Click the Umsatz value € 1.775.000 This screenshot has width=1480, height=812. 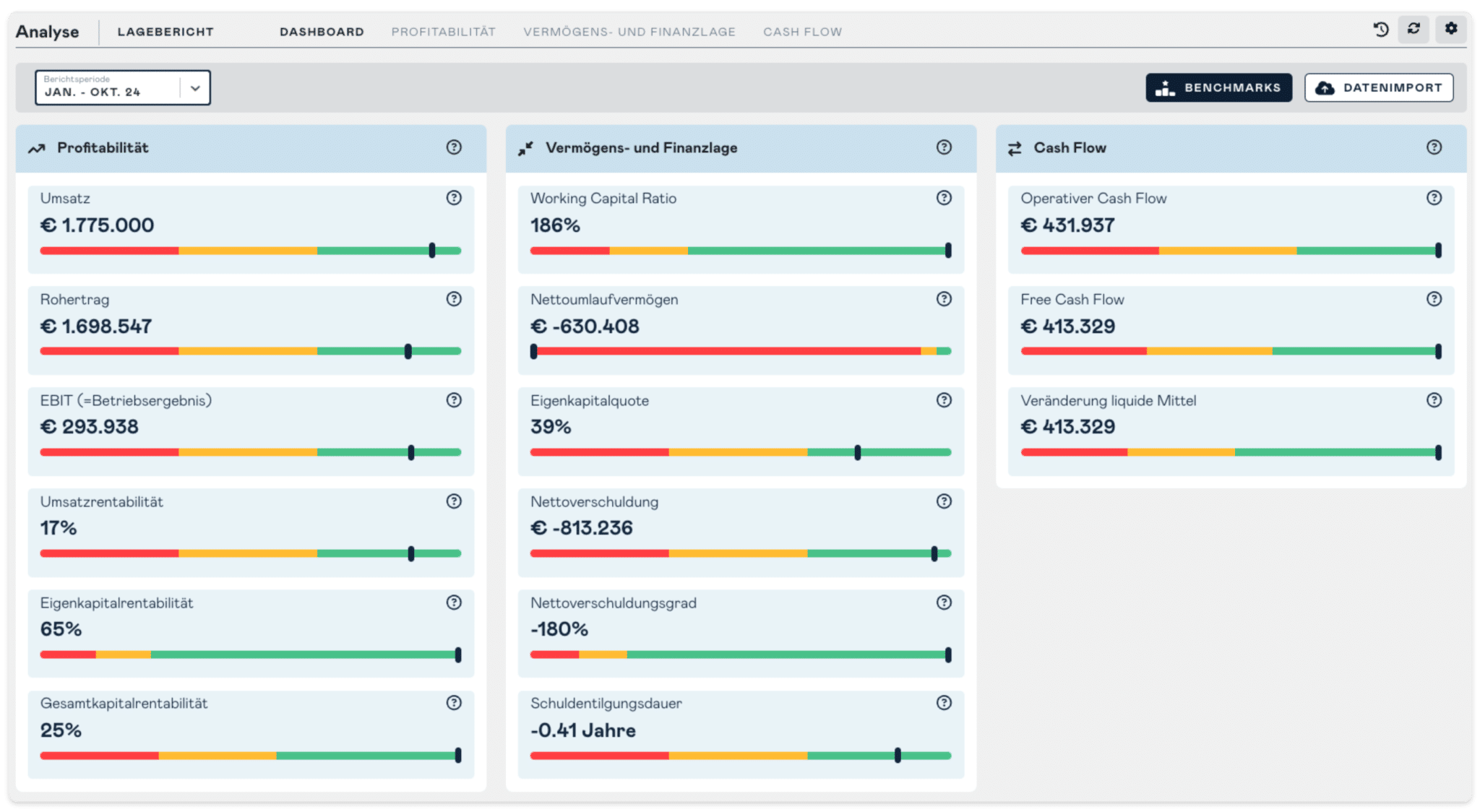[x=97, y=225]
